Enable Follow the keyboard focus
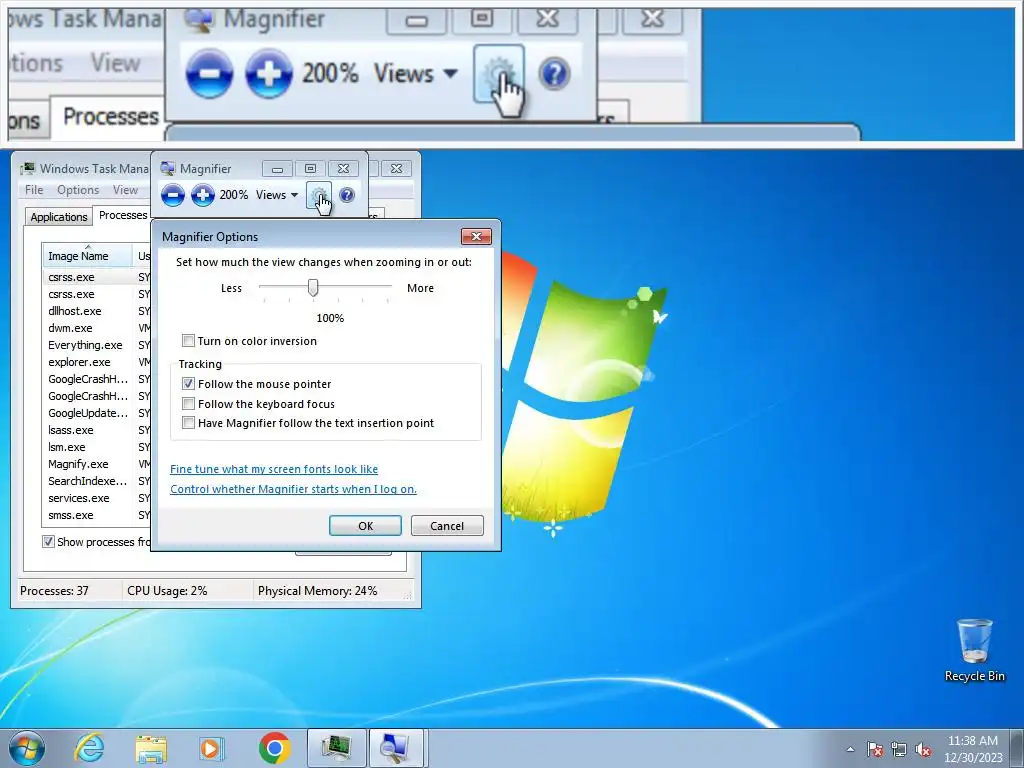The image size is (1024, 768). 188,404
